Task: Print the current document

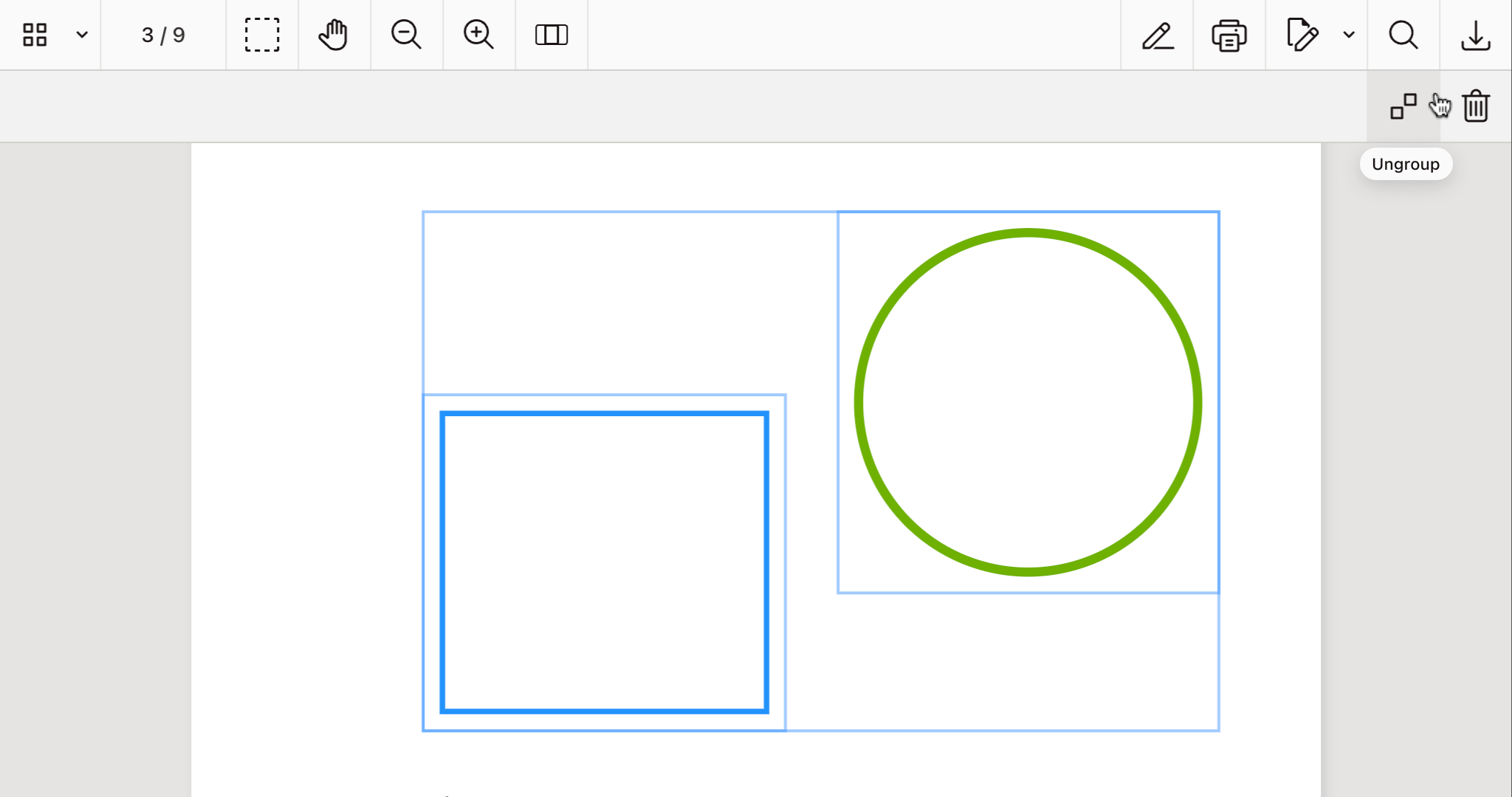Action: (1228, 34)
